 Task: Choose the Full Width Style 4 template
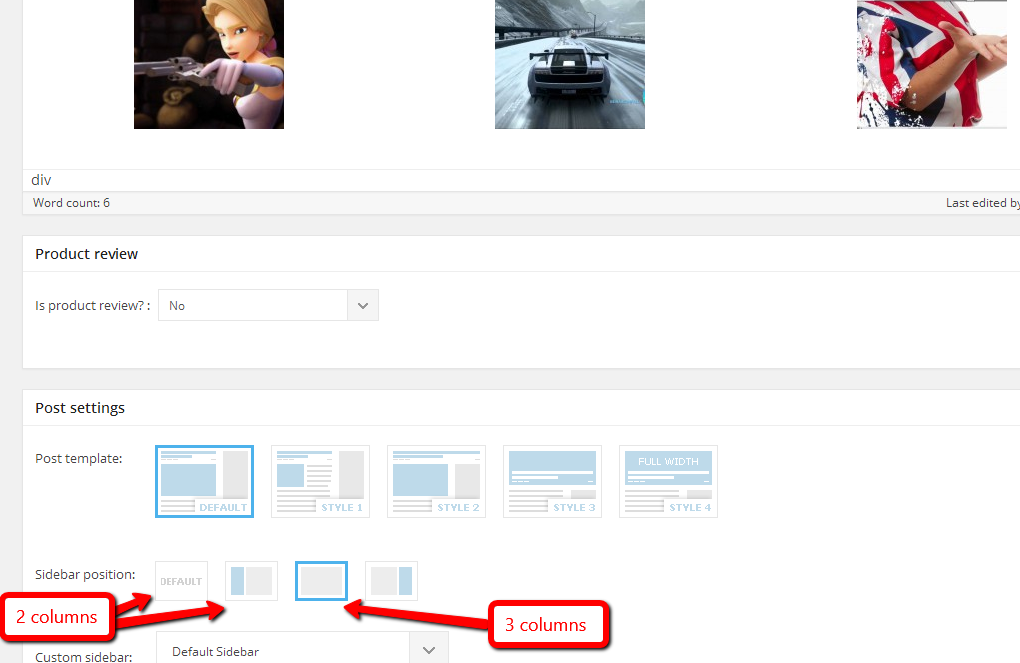click(x=669, y=481)
